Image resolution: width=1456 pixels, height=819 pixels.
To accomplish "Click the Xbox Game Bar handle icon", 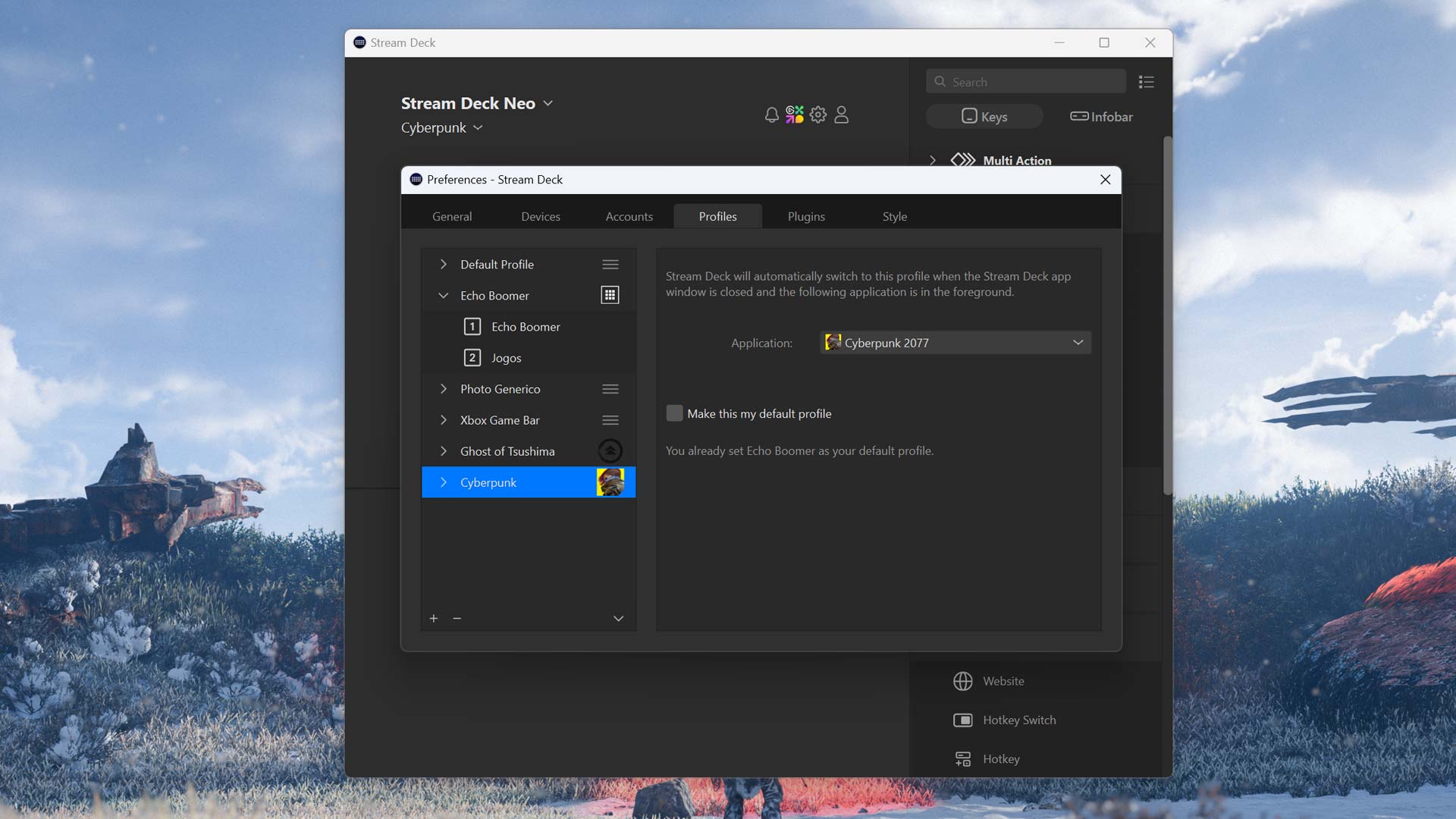I will click(x=610, y=420).
